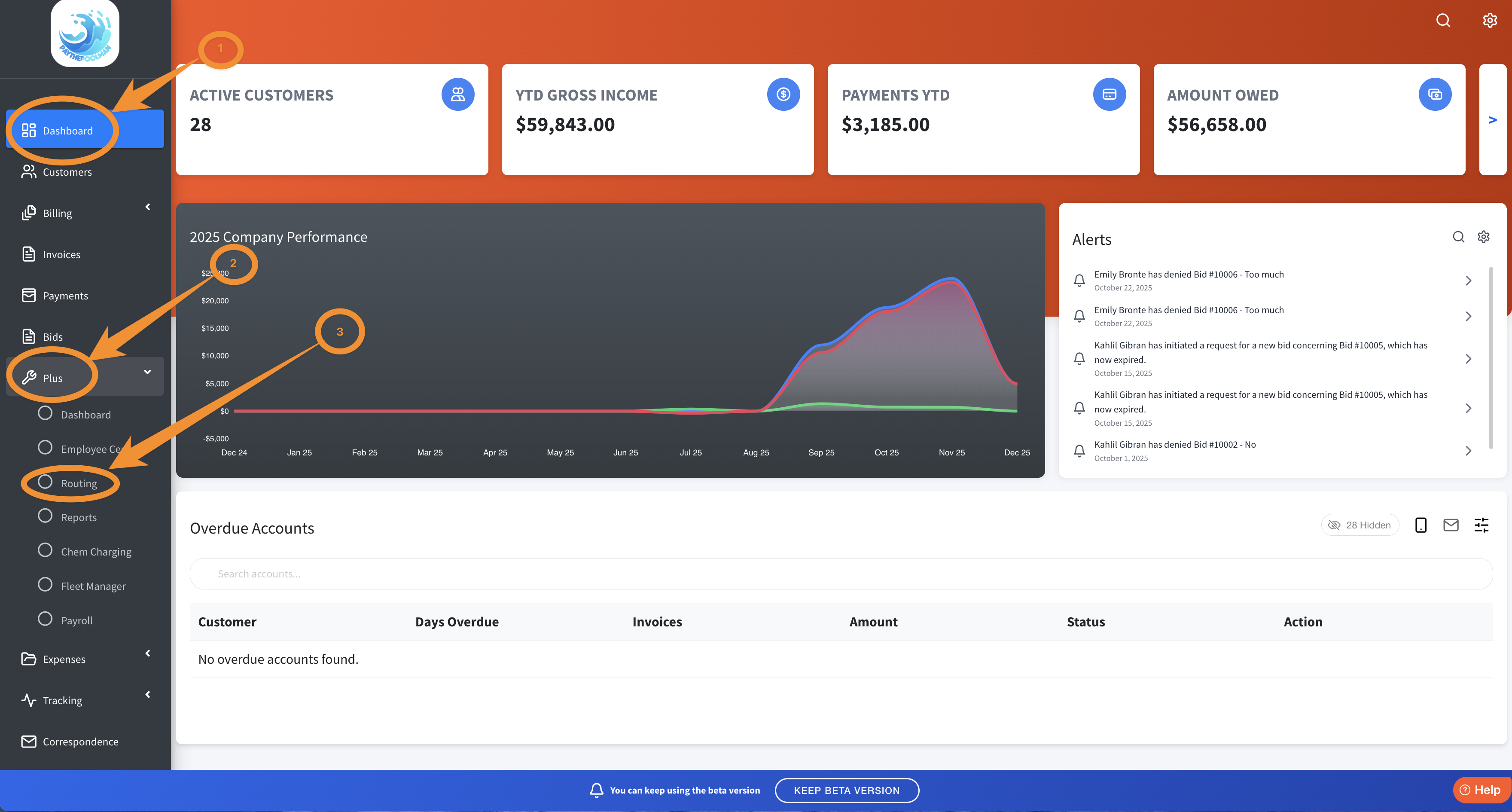Toggle the 28 Hidden visibility button
This screenshot has height=812, width=1512.
pos(1360,525)
